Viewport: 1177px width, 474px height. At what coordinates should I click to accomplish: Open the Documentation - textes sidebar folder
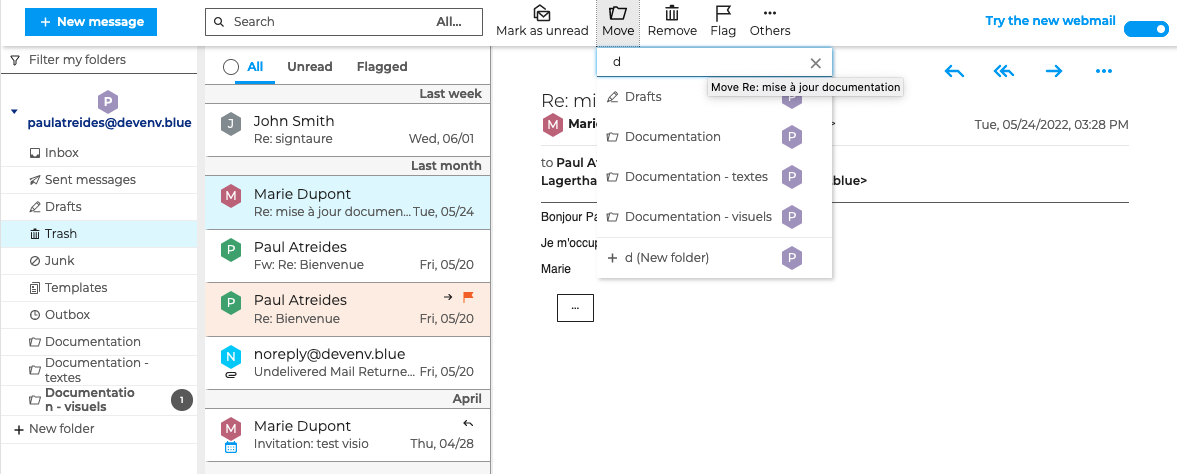[x=99, y=370]
